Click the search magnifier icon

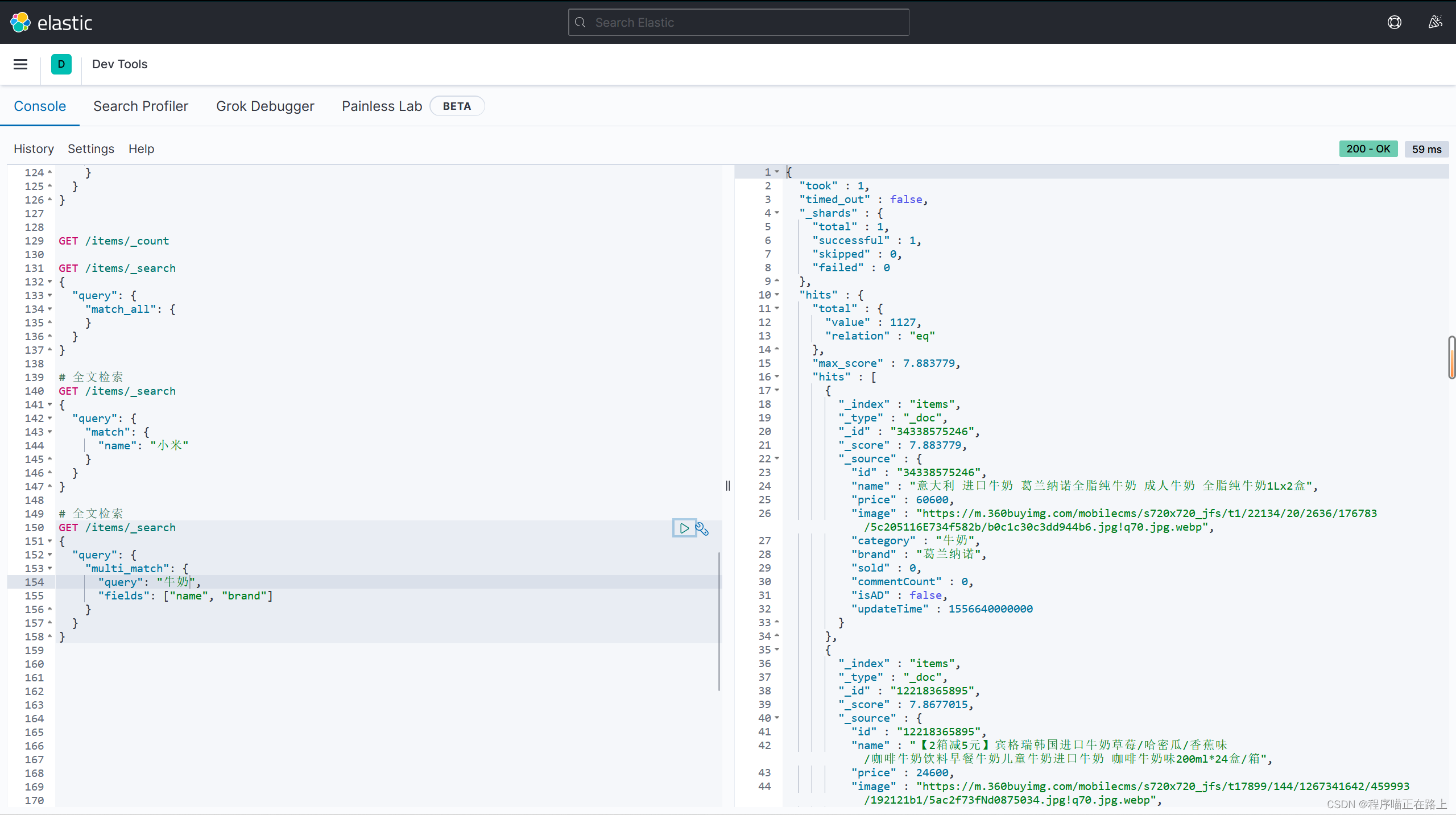click(581, 22)
